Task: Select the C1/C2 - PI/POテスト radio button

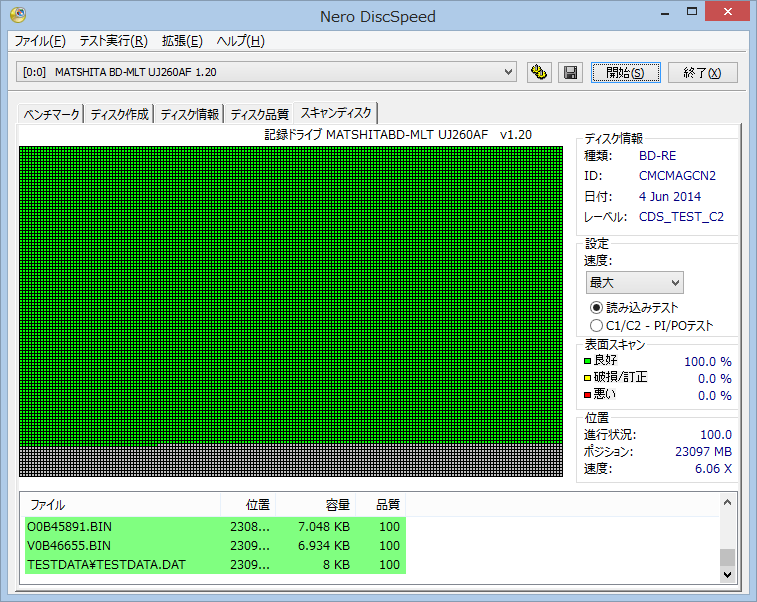Action: (596, 326)
